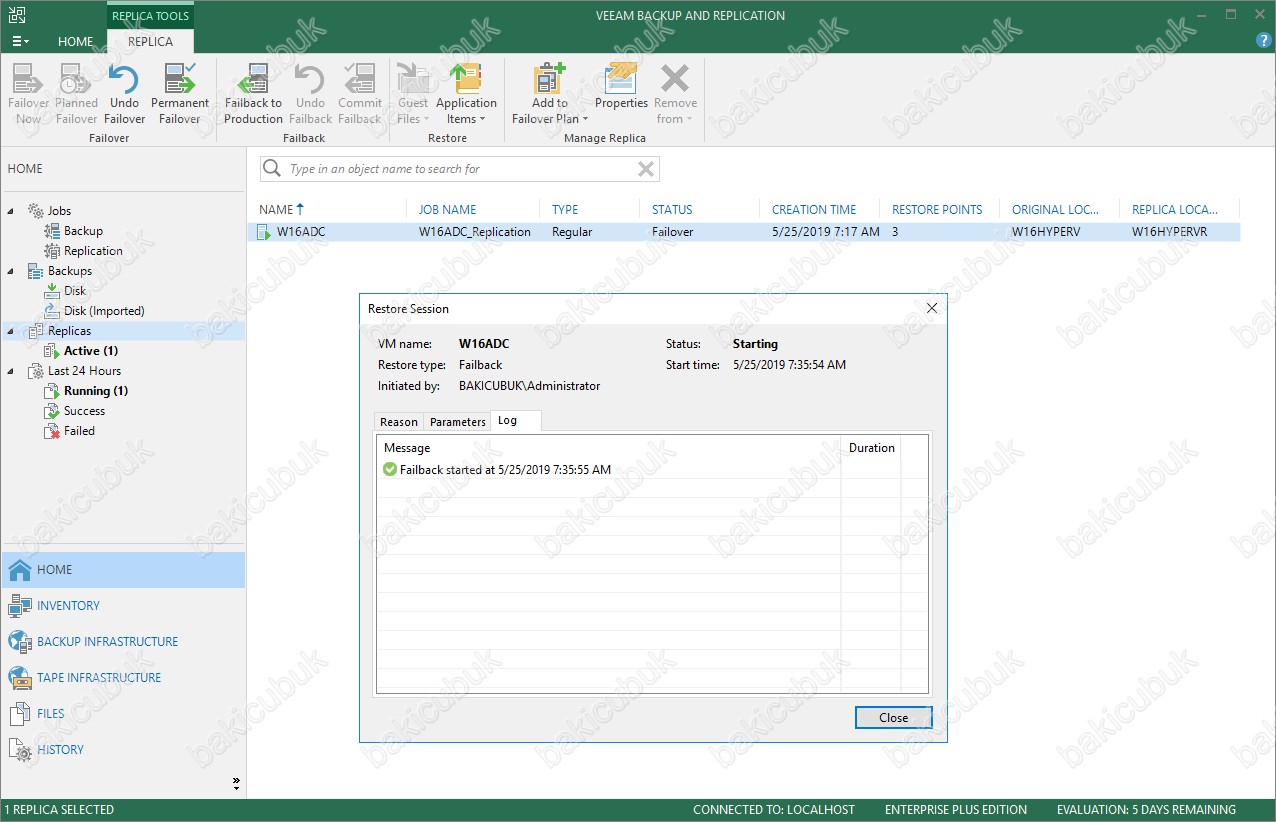Sort by the RESTORE POINTS column header

(x=937, y=209)
